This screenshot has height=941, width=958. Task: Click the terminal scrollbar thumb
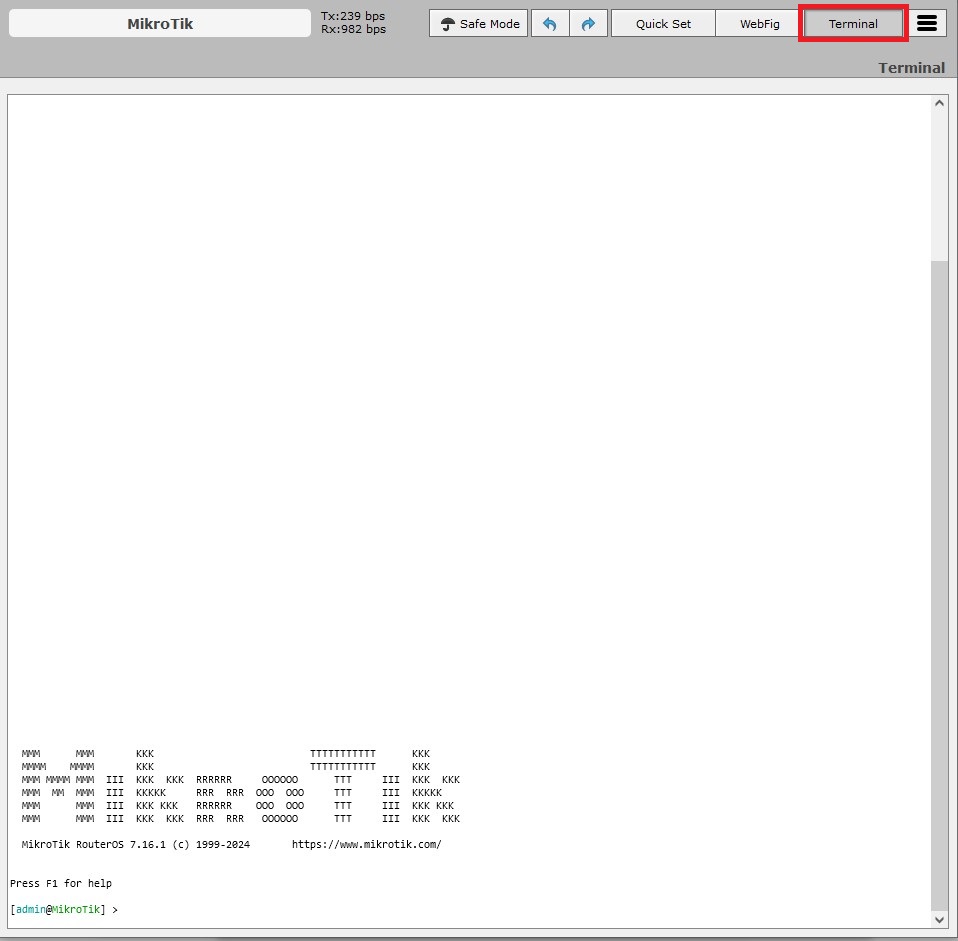[939, 580]
